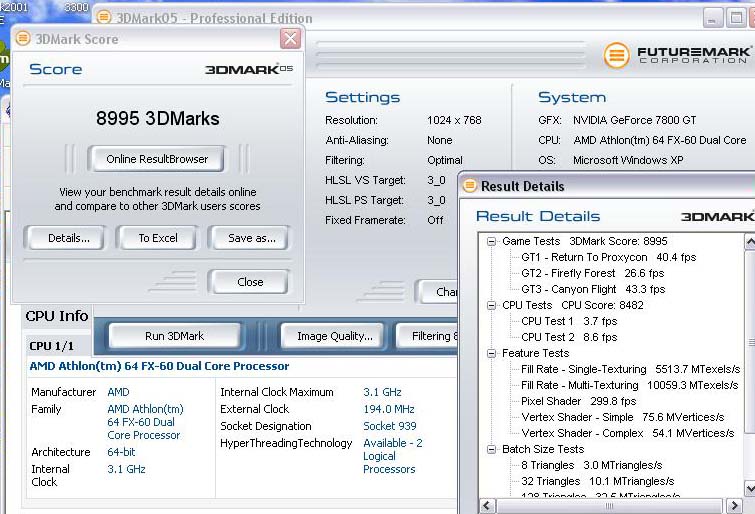
Task: Click the Result Details window title icon
Action: (469, 185)
